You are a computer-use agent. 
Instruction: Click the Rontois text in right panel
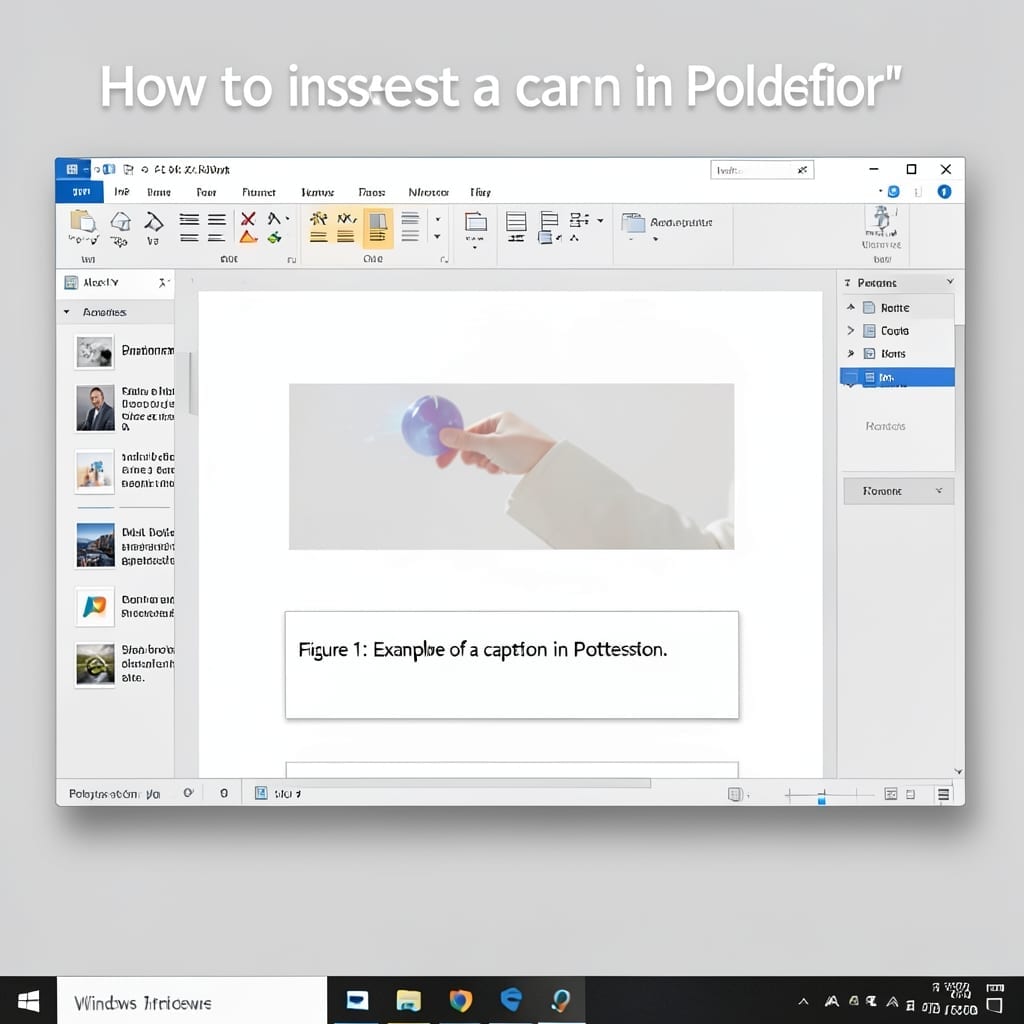click(886, 426)
